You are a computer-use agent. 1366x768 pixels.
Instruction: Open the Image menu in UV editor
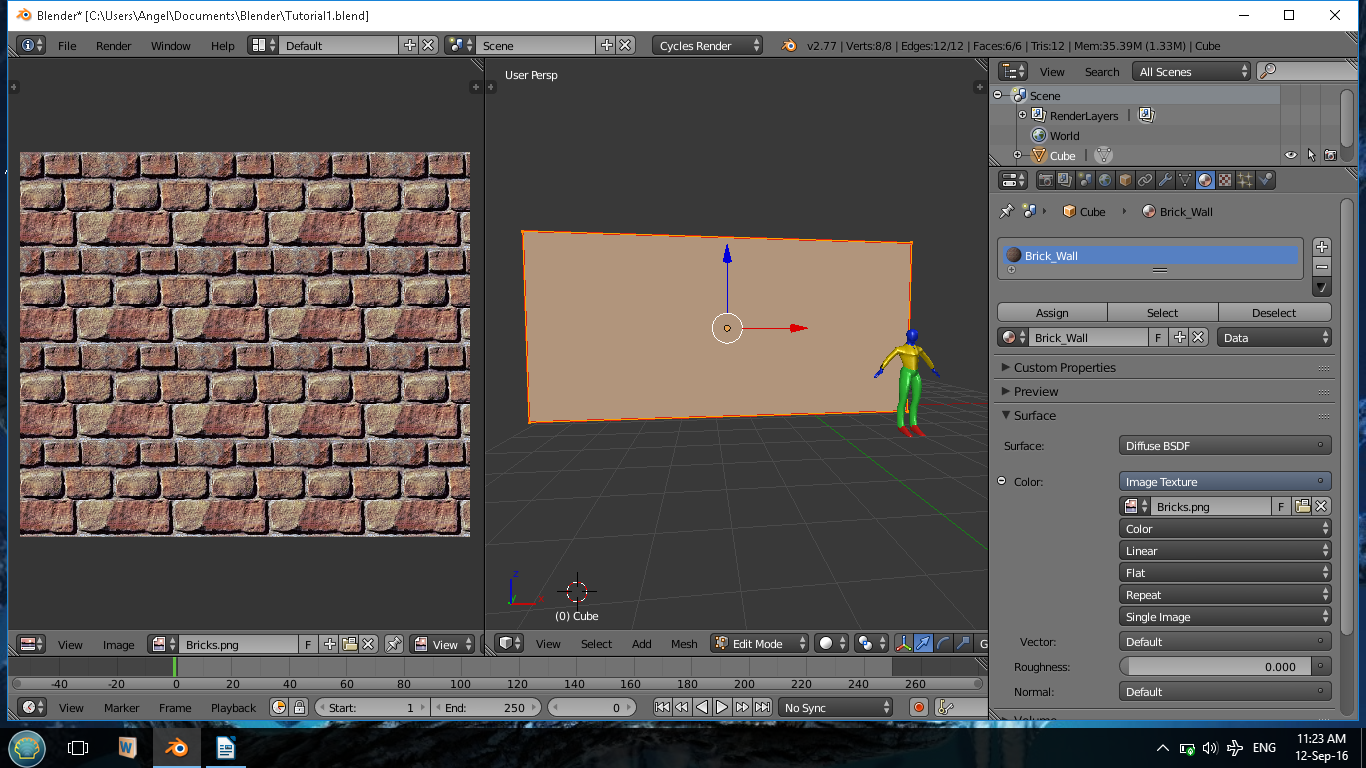click(x=118, y=644)
